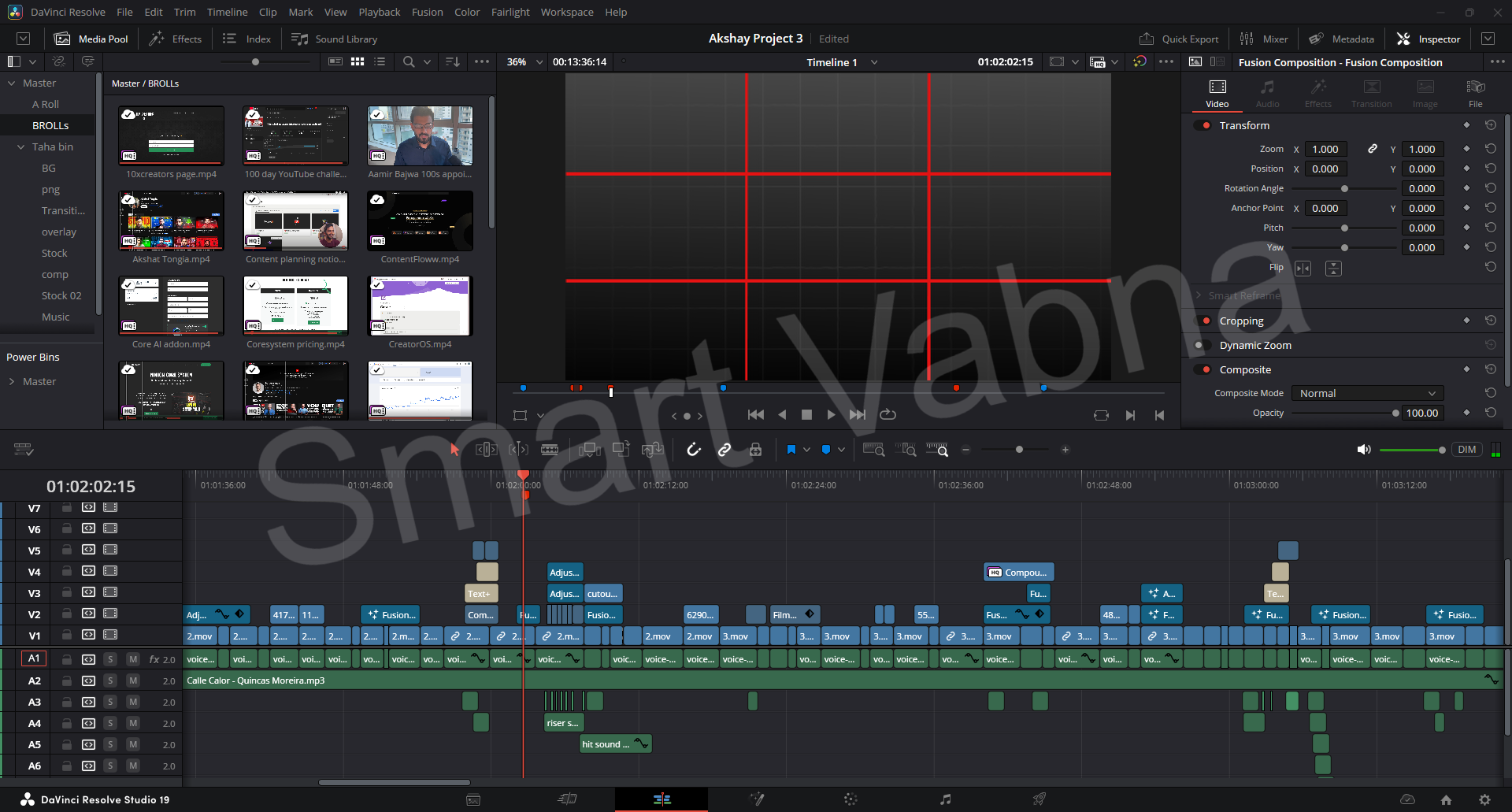This screenshot has width=1512, height=812.
Task: Add a blue Marker to timeline
Action: (x=825, y=450)
